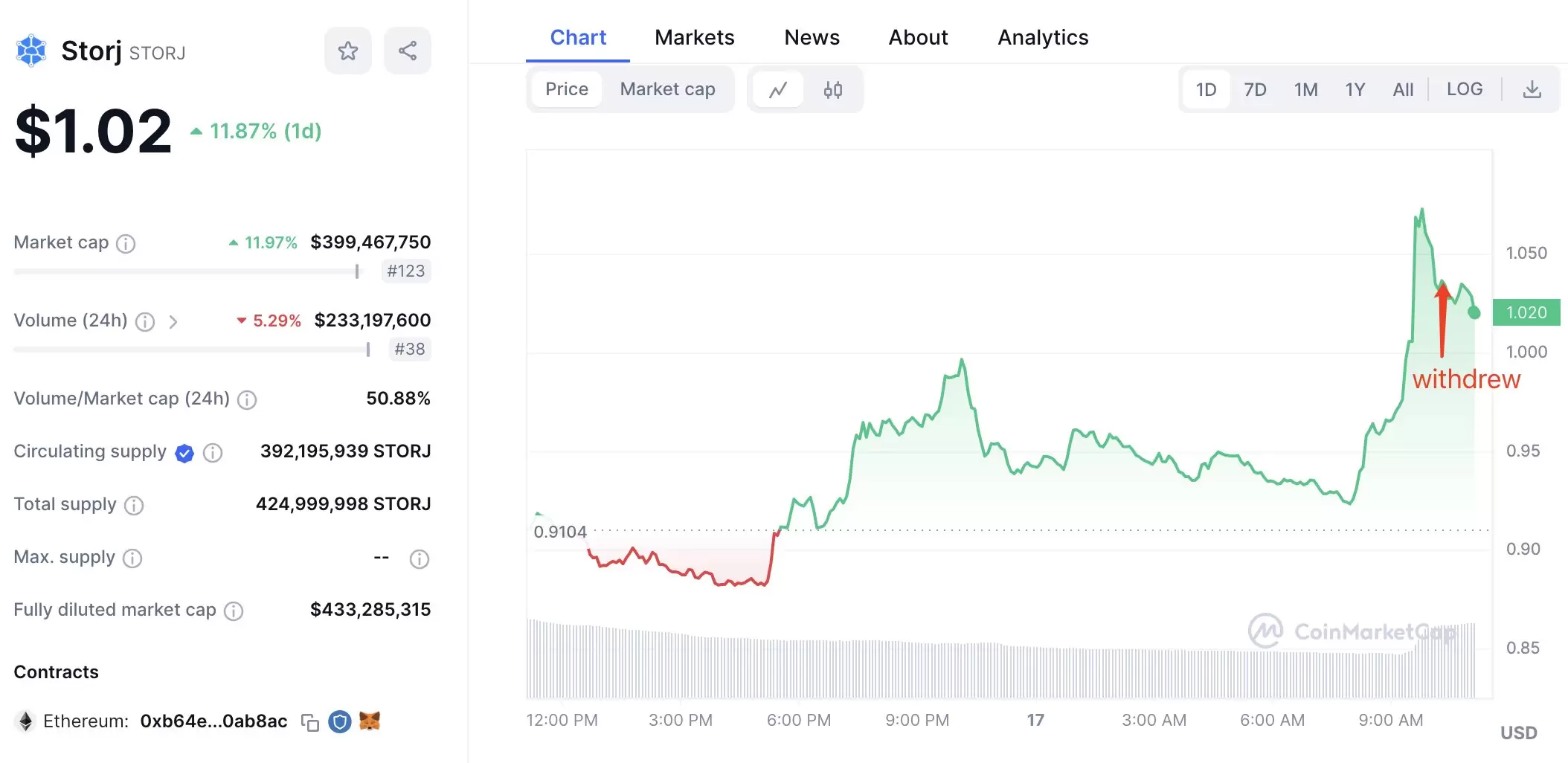Viewport: 1568px width, 763px height.
Task: Toggle the LOG scale option
Action: 1464,89
